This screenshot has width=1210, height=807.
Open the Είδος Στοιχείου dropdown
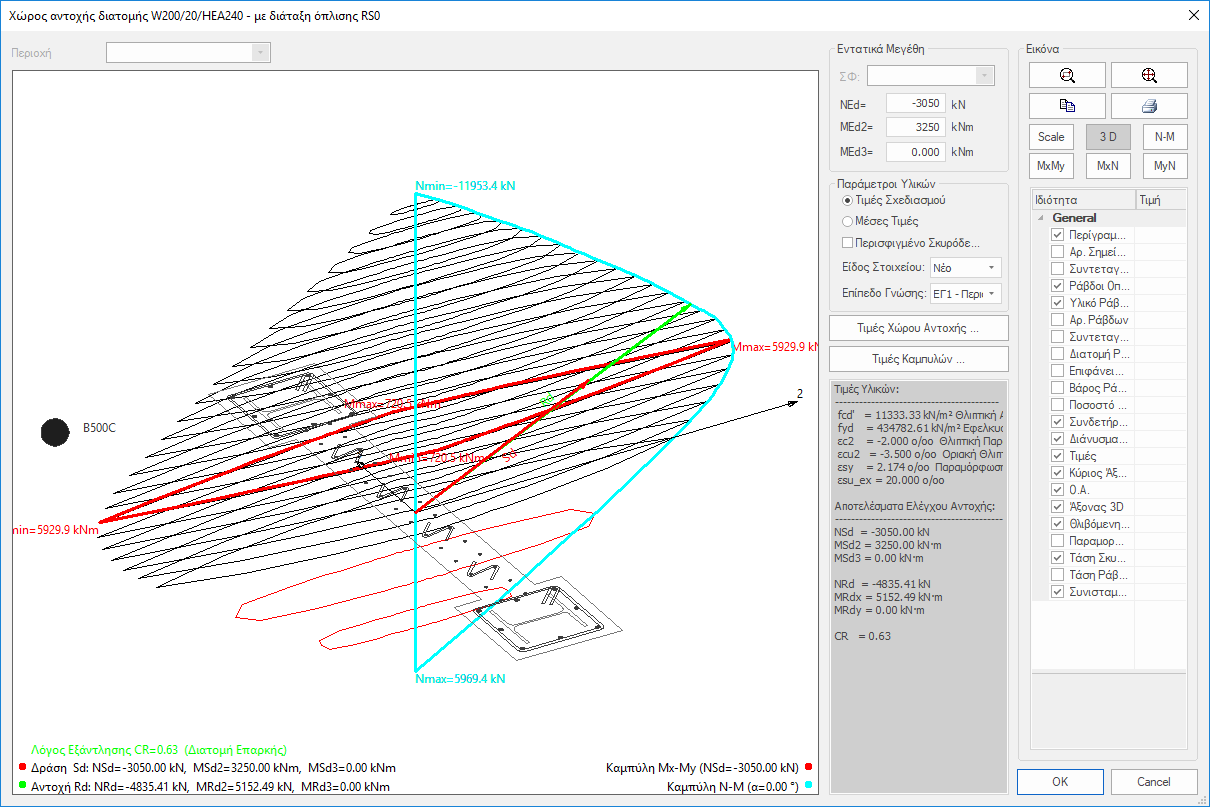click(965, 268)
